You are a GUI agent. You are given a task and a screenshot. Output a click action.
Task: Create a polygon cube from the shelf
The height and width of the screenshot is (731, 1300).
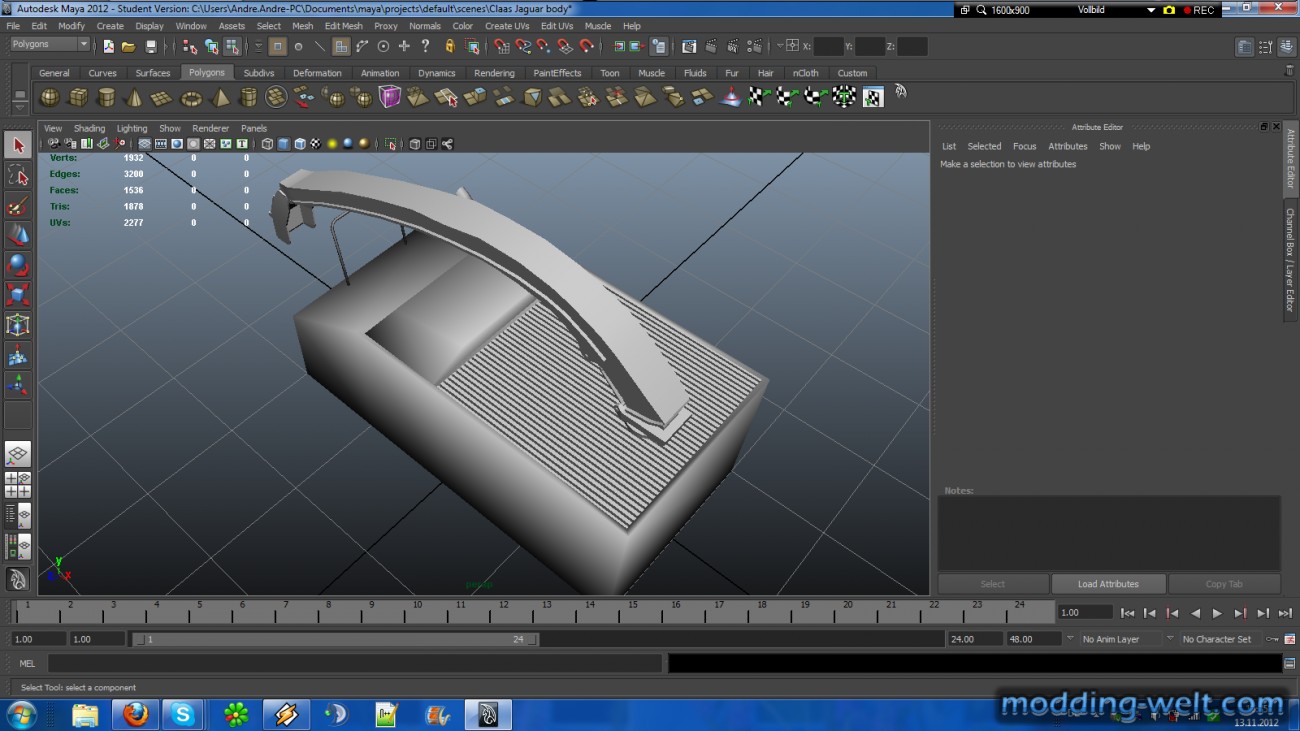[x=77, y=97]
